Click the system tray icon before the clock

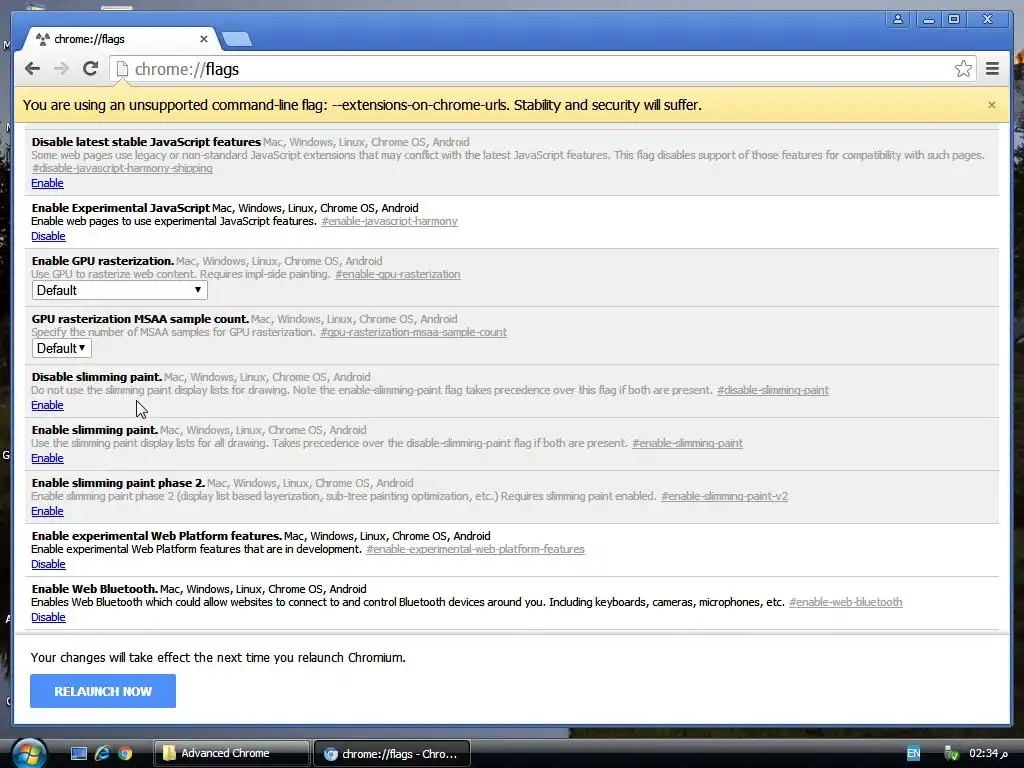952,754
